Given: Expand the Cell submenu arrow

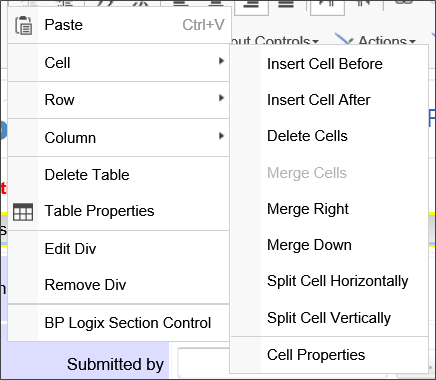Looking at the screenshot, I should (221, 61).
